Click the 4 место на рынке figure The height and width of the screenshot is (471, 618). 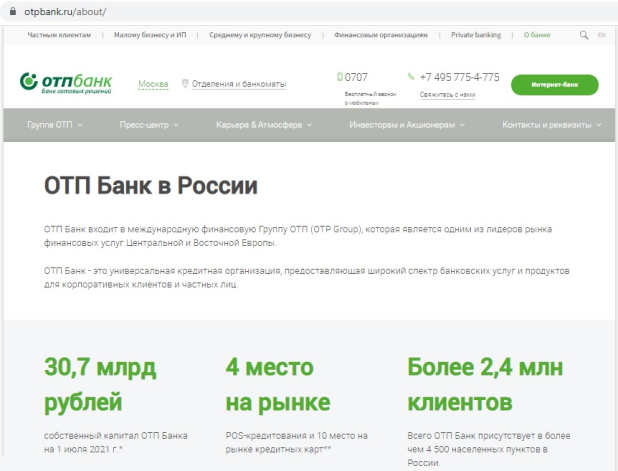tap(278, 385)
